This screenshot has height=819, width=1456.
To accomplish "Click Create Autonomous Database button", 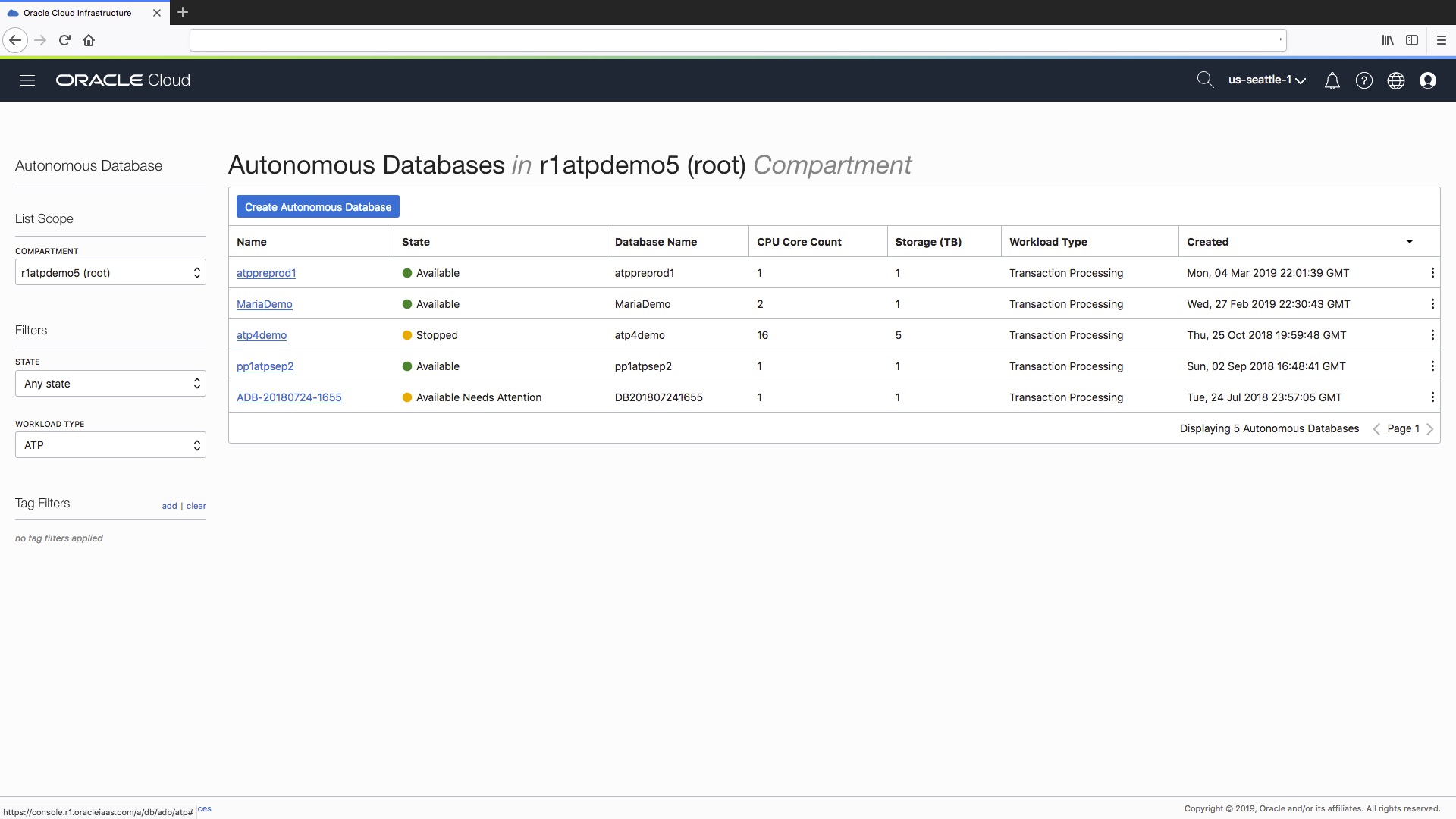I will pos(318,207).
